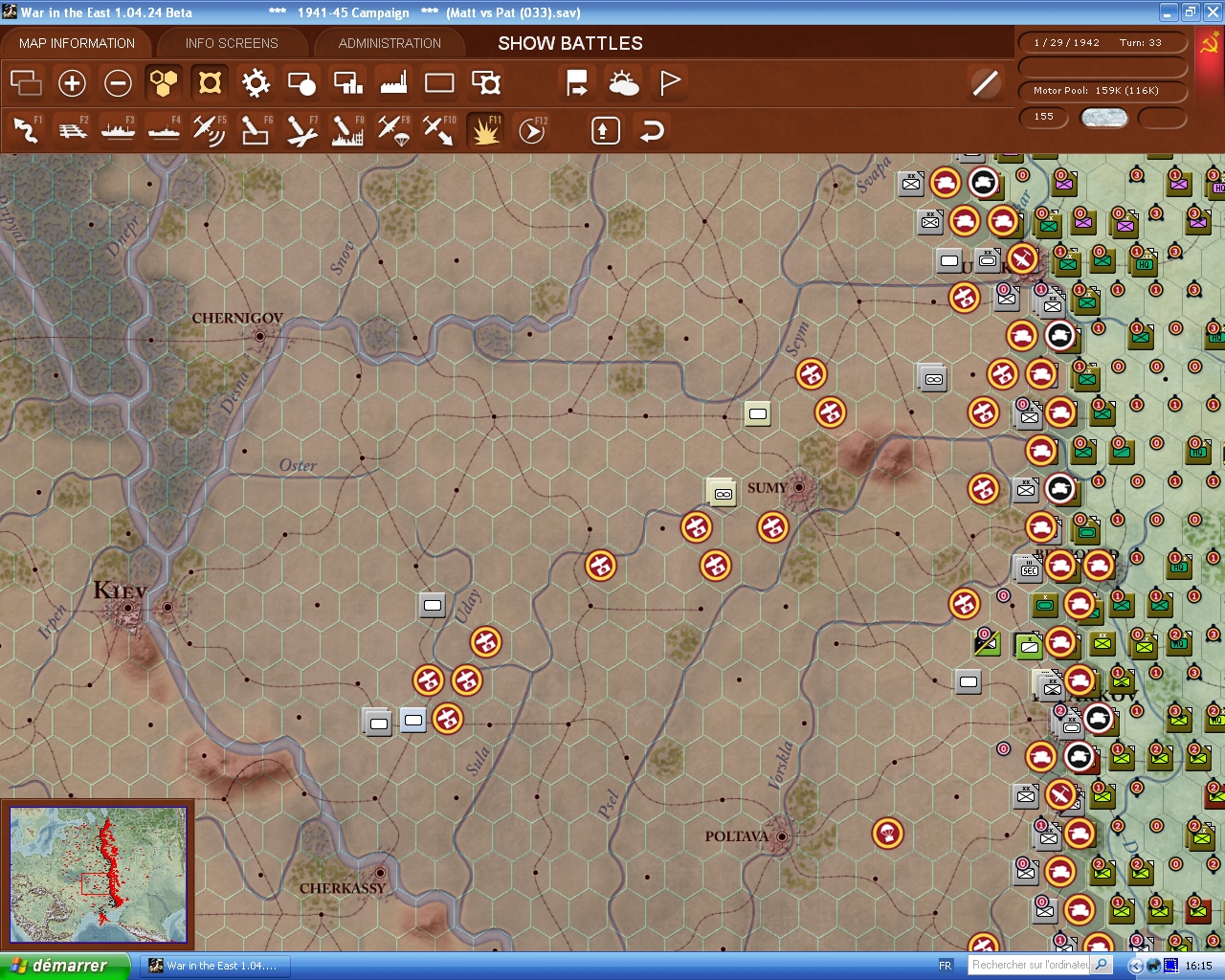The height and width of the screenshot is (980, 1225).
Task: Click the undo curved-arrow icon
Action: pos(652,130)
